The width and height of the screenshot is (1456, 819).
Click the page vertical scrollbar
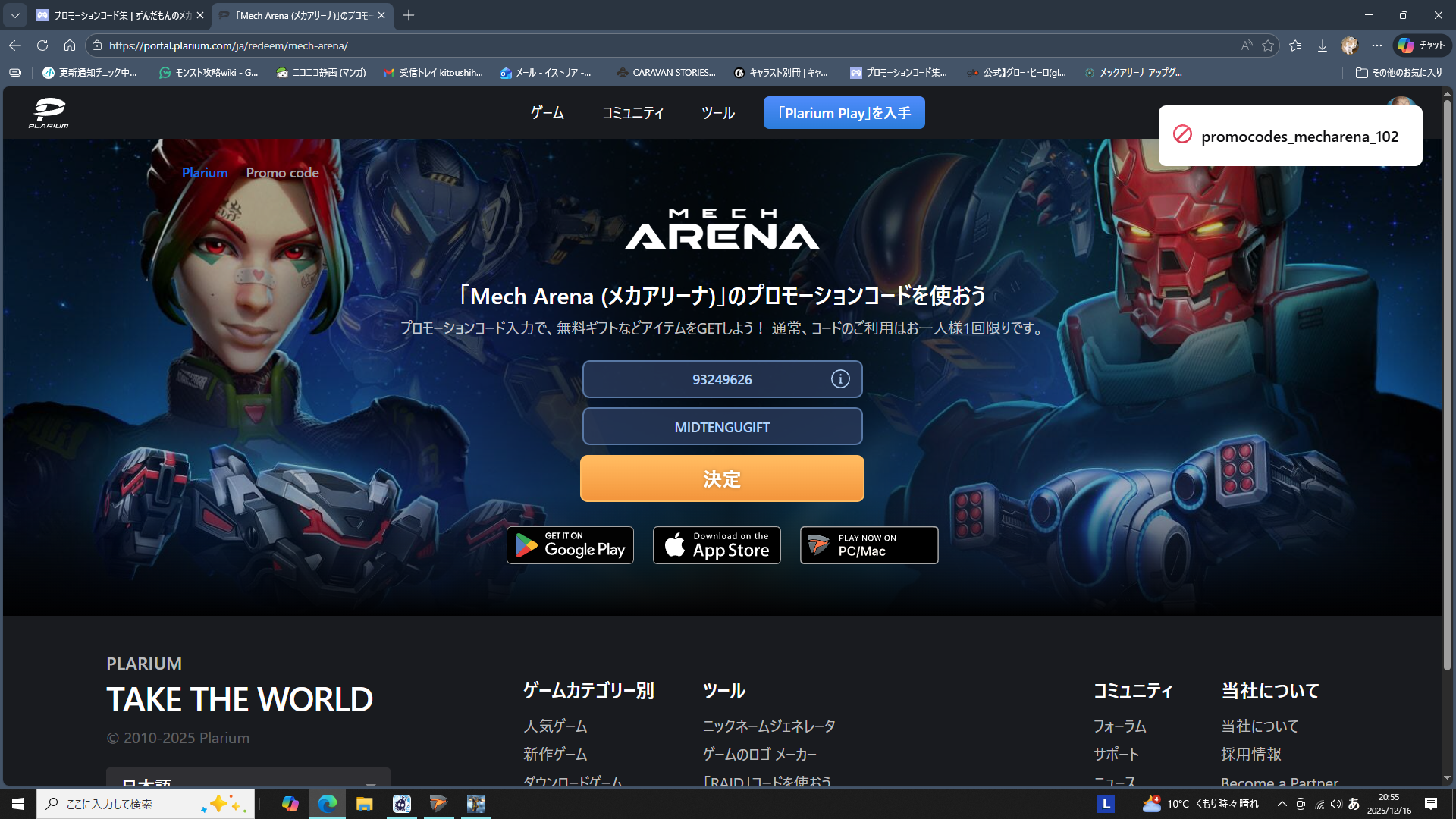(1447, 379)
